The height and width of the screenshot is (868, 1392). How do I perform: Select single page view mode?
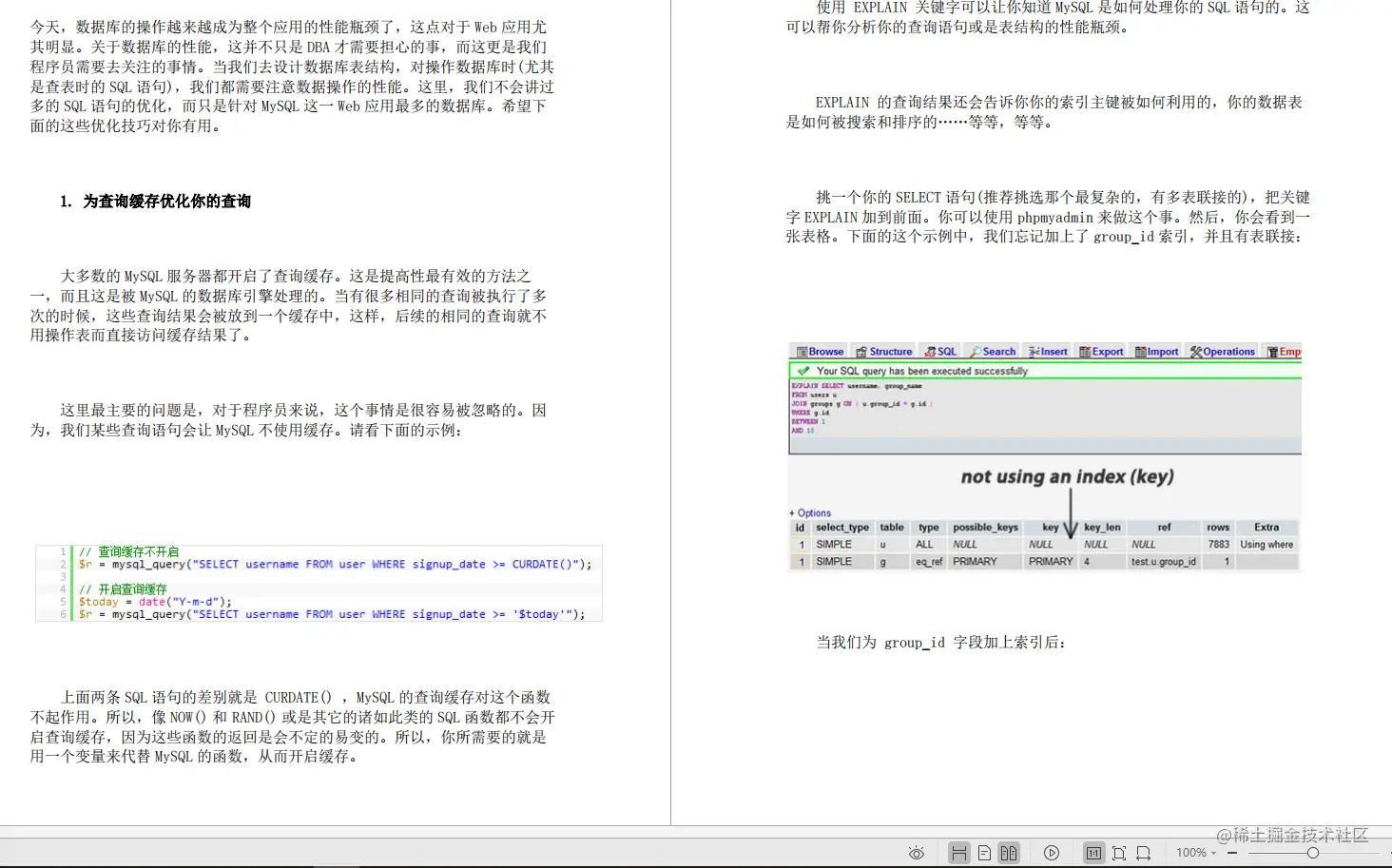[x=985, y=853]
